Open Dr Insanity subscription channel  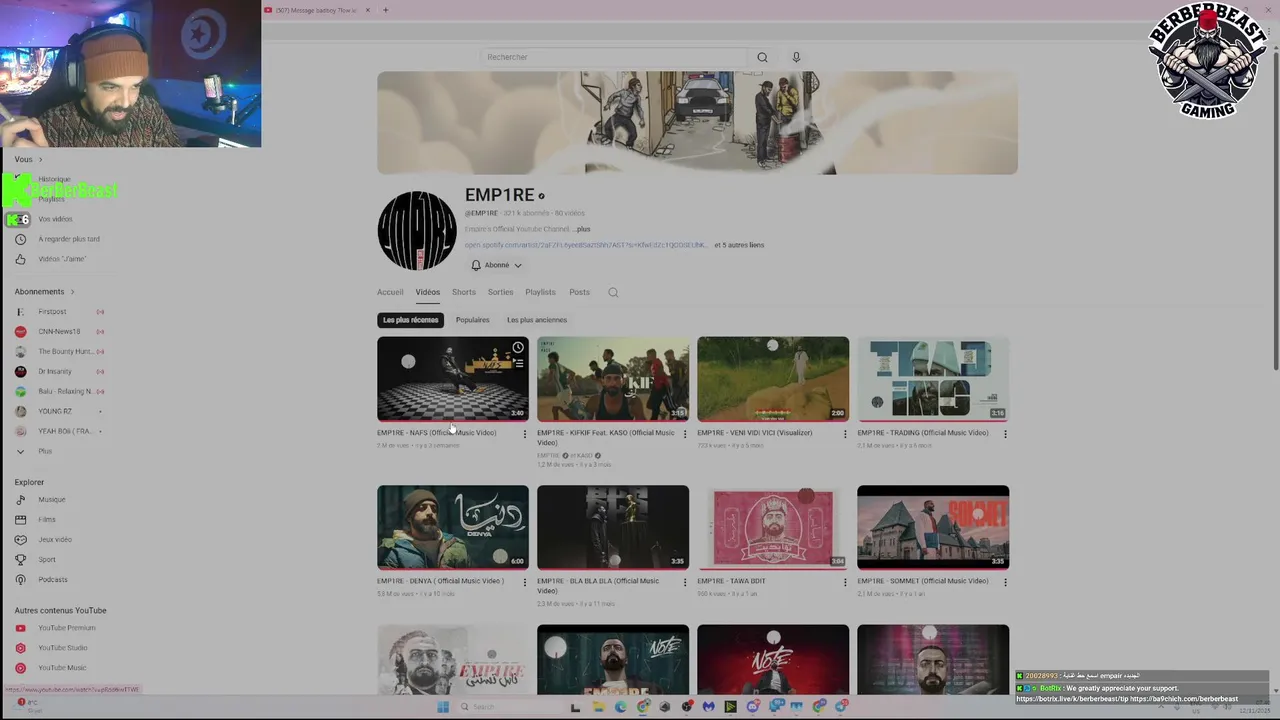55,372
